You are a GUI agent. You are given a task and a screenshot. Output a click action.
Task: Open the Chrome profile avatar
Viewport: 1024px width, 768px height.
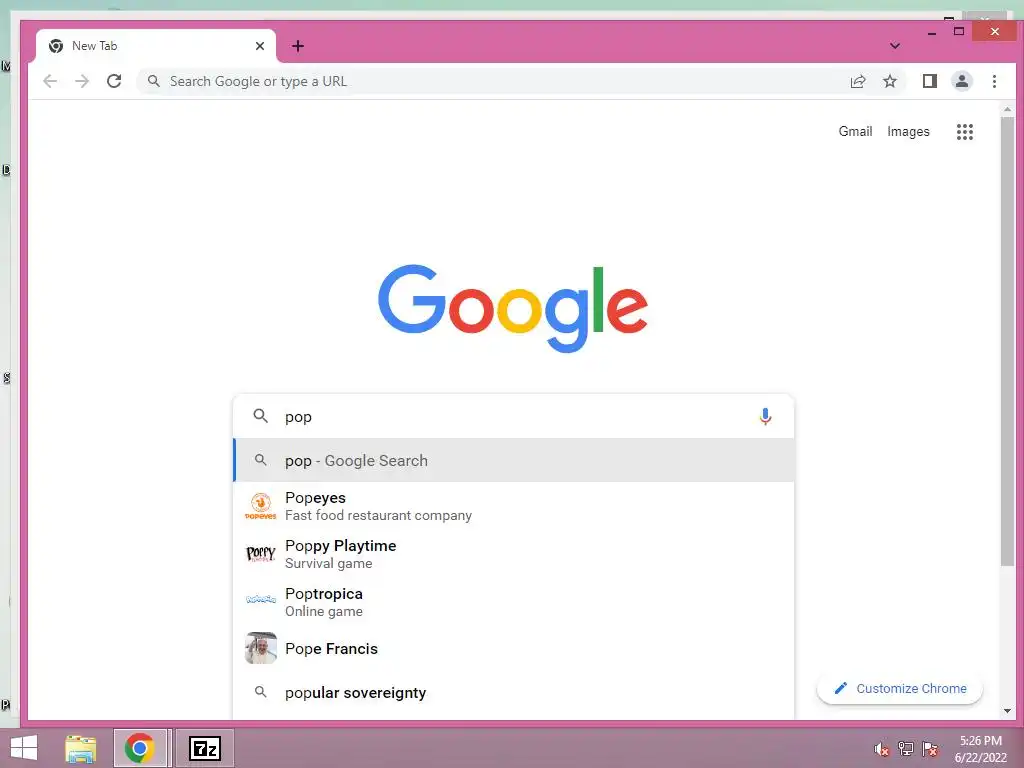click(x=961, y=81)
